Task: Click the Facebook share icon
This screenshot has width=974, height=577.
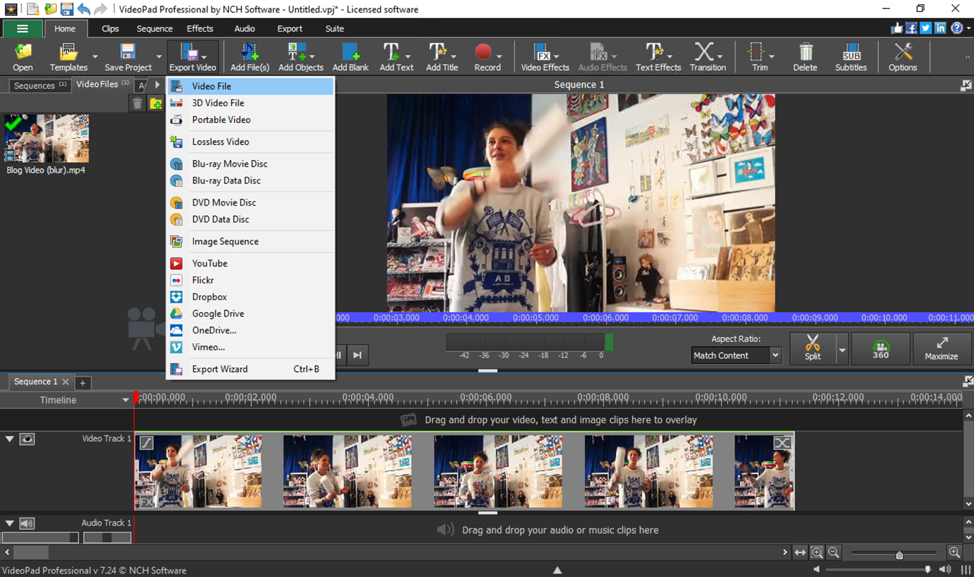Action: (x=911, y=28)
